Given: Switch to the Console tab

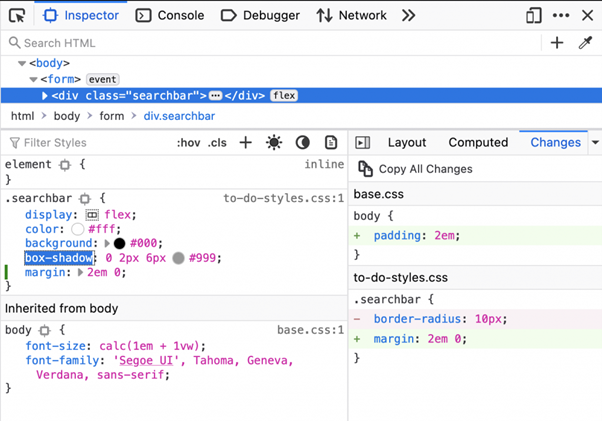Looking at the screenshot, I should [170, 15].
